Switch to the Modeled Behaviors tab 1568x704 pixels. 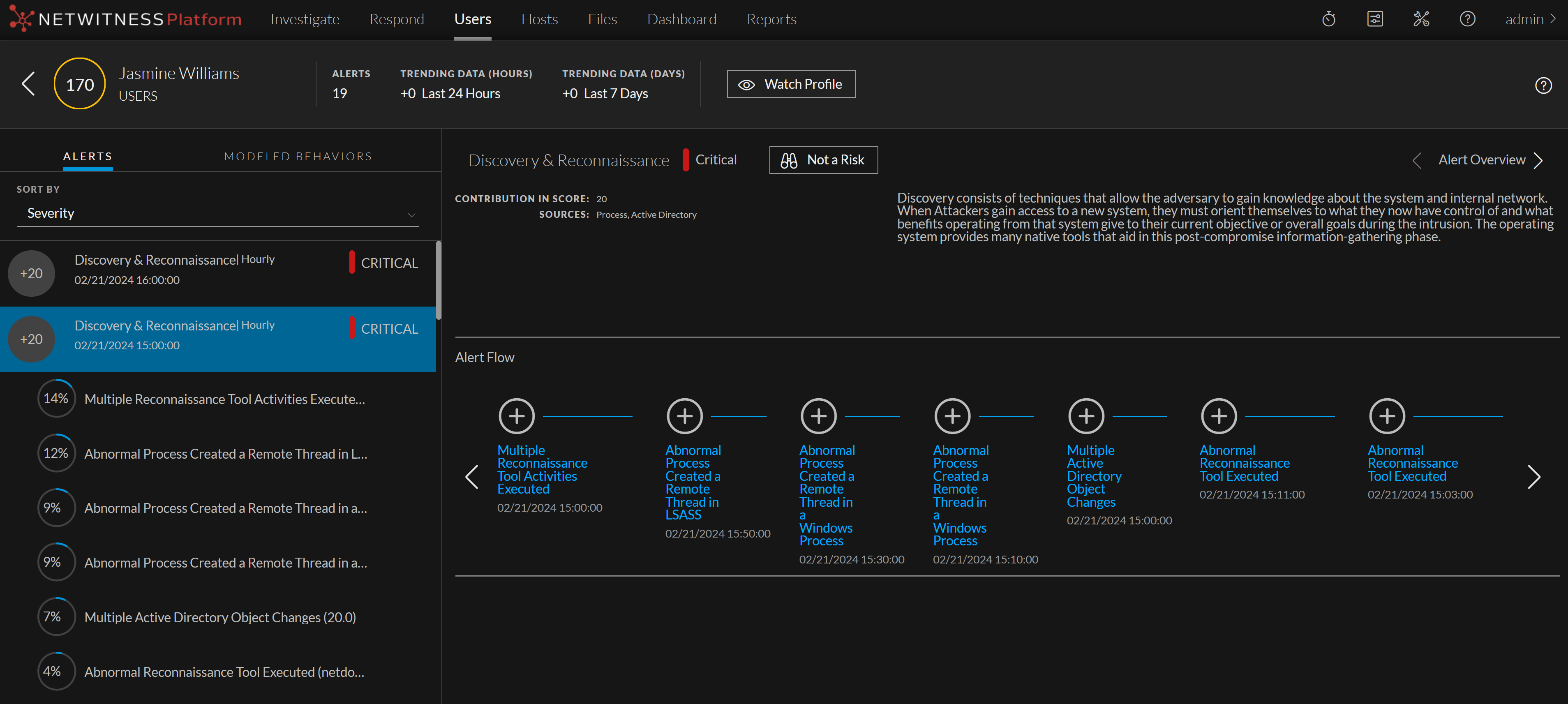click(x=298, y=157)
